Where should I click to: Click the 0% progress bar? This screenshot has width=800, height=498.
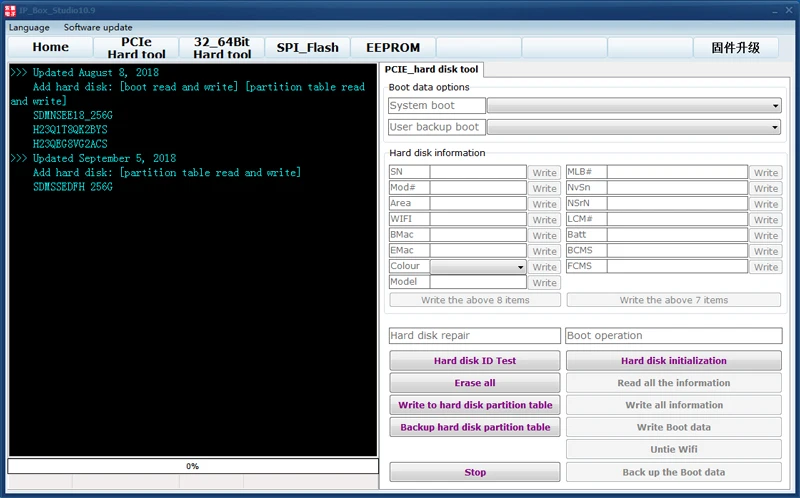[193, 466]
